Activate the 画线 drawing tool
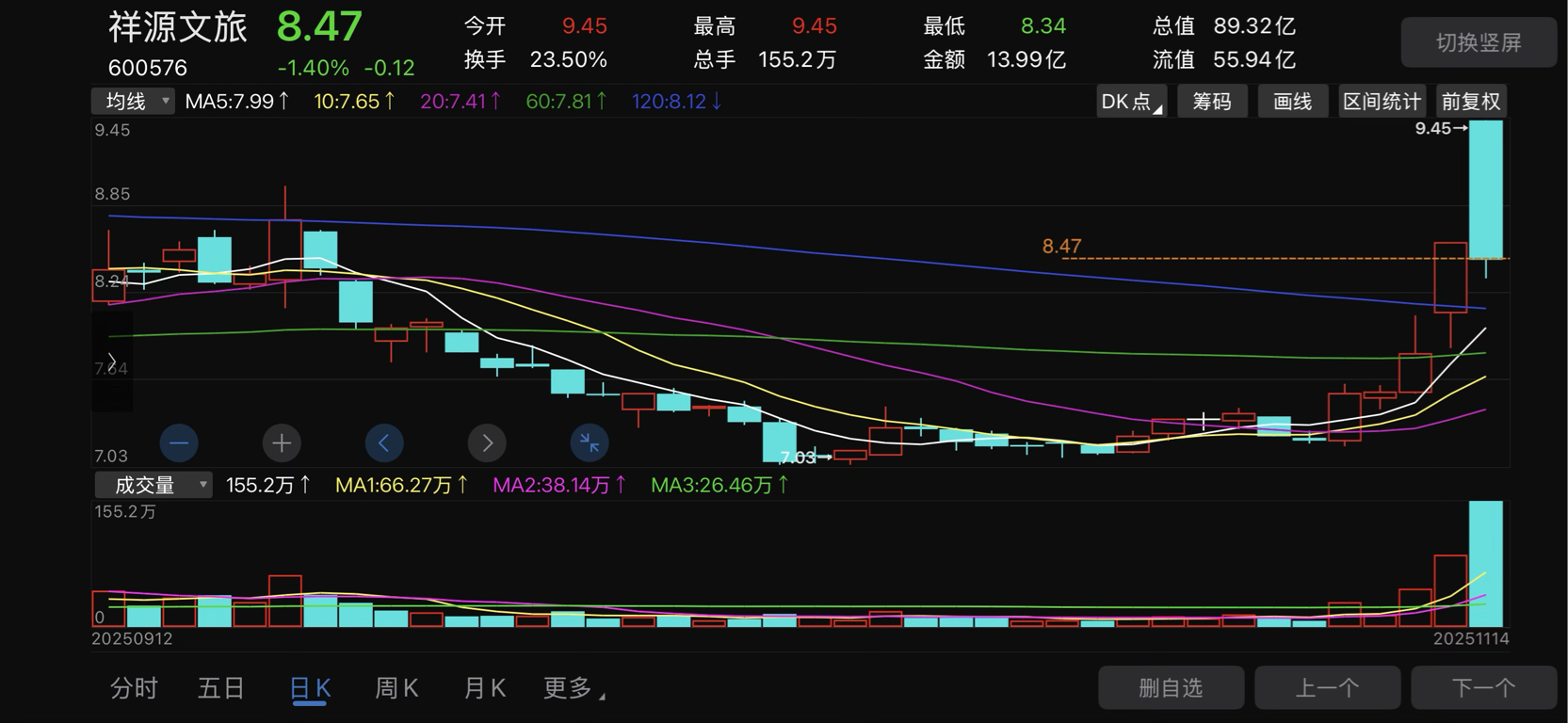This screenshot has height=723, width=1568. (x=1293, y=102)
